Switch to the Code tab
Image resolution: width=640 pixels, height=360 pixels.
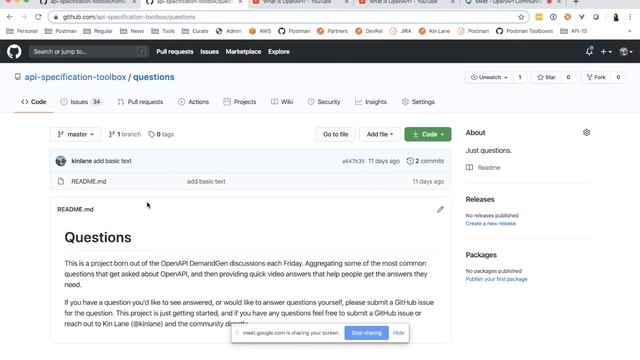pos(33,102)
